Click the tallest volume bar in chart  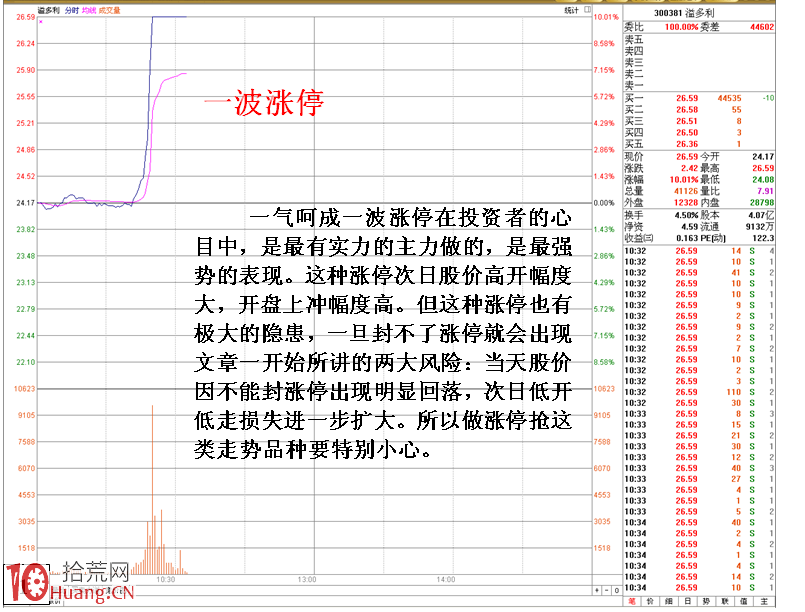click(x=152, y=489)
